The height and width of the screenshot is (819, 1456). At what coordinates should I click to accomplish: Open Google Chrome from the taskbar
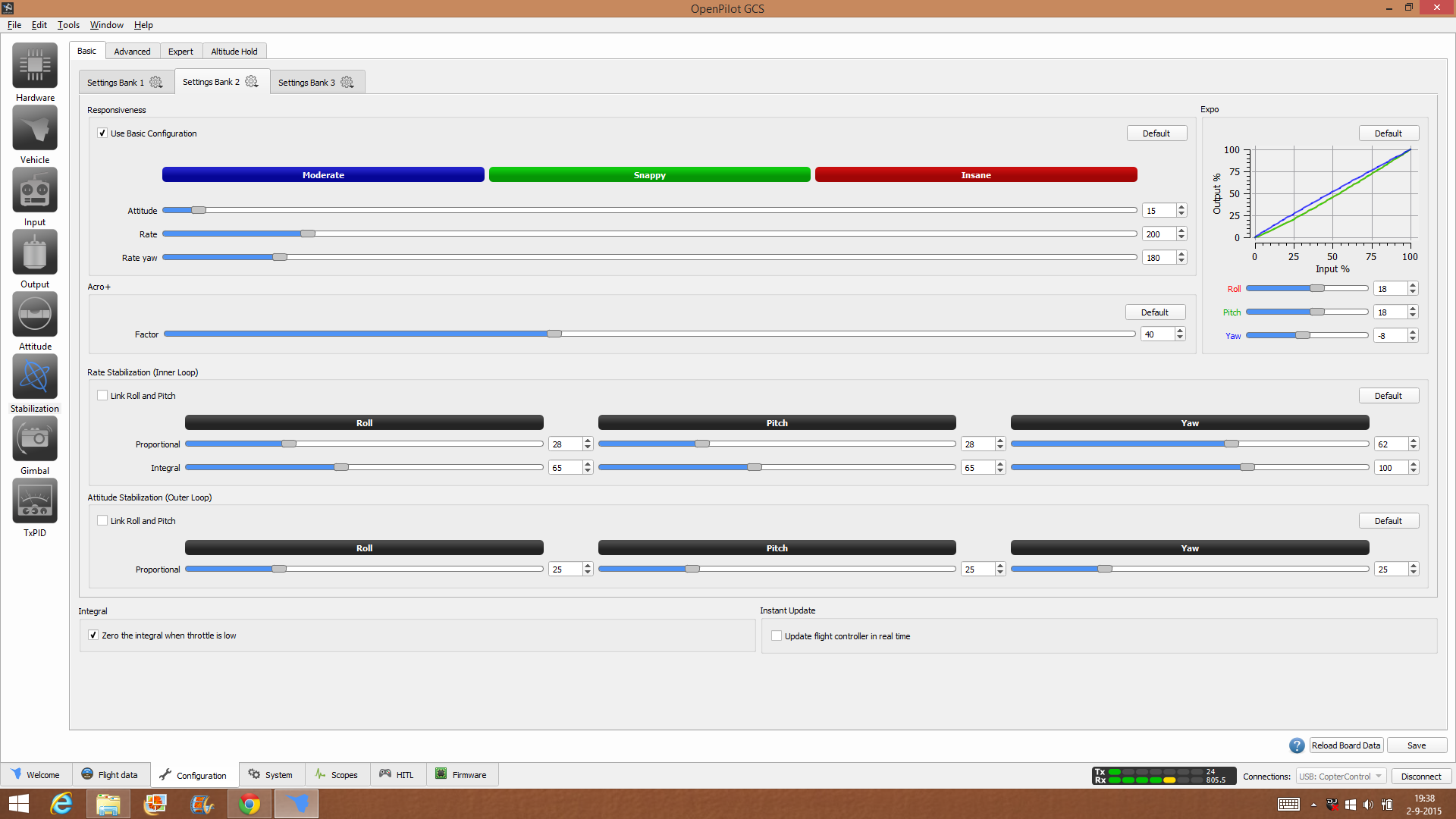click(x=249, y=804)
